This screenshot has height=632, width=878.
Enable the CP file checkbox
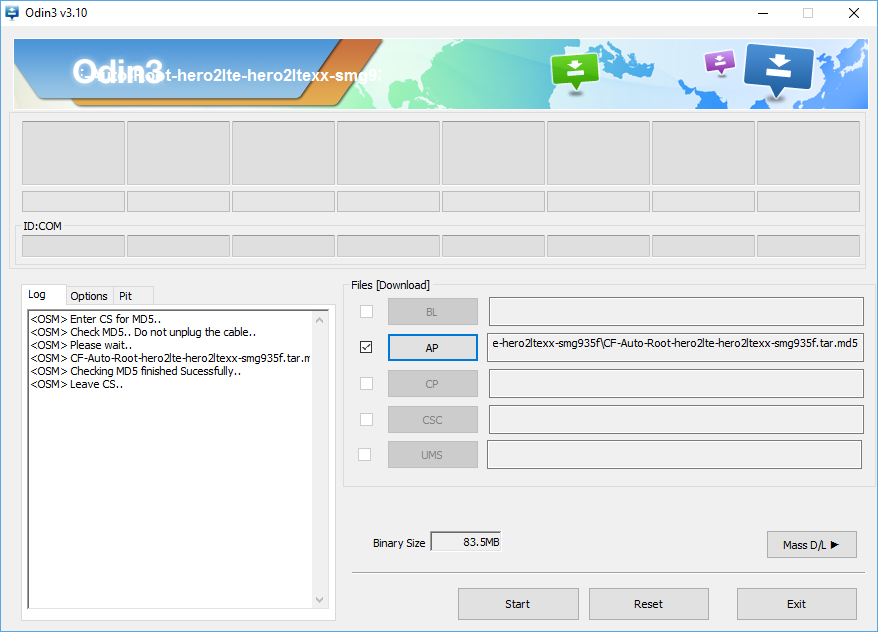pos(365,384)
